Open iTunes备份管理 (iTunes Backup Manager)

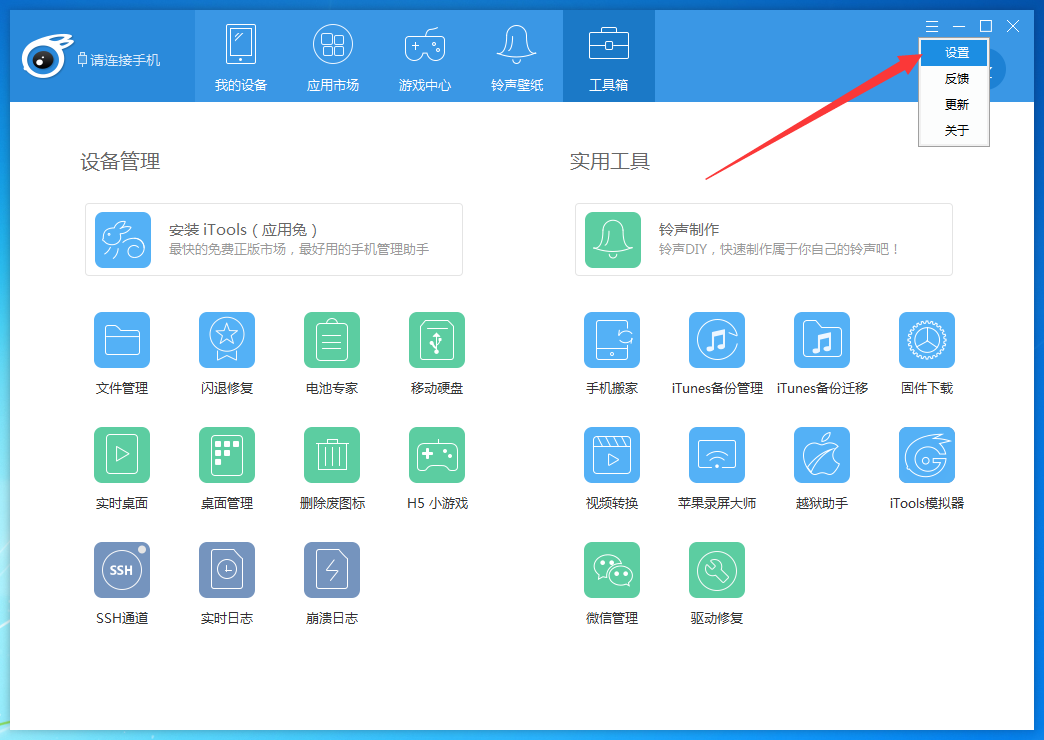716,352
